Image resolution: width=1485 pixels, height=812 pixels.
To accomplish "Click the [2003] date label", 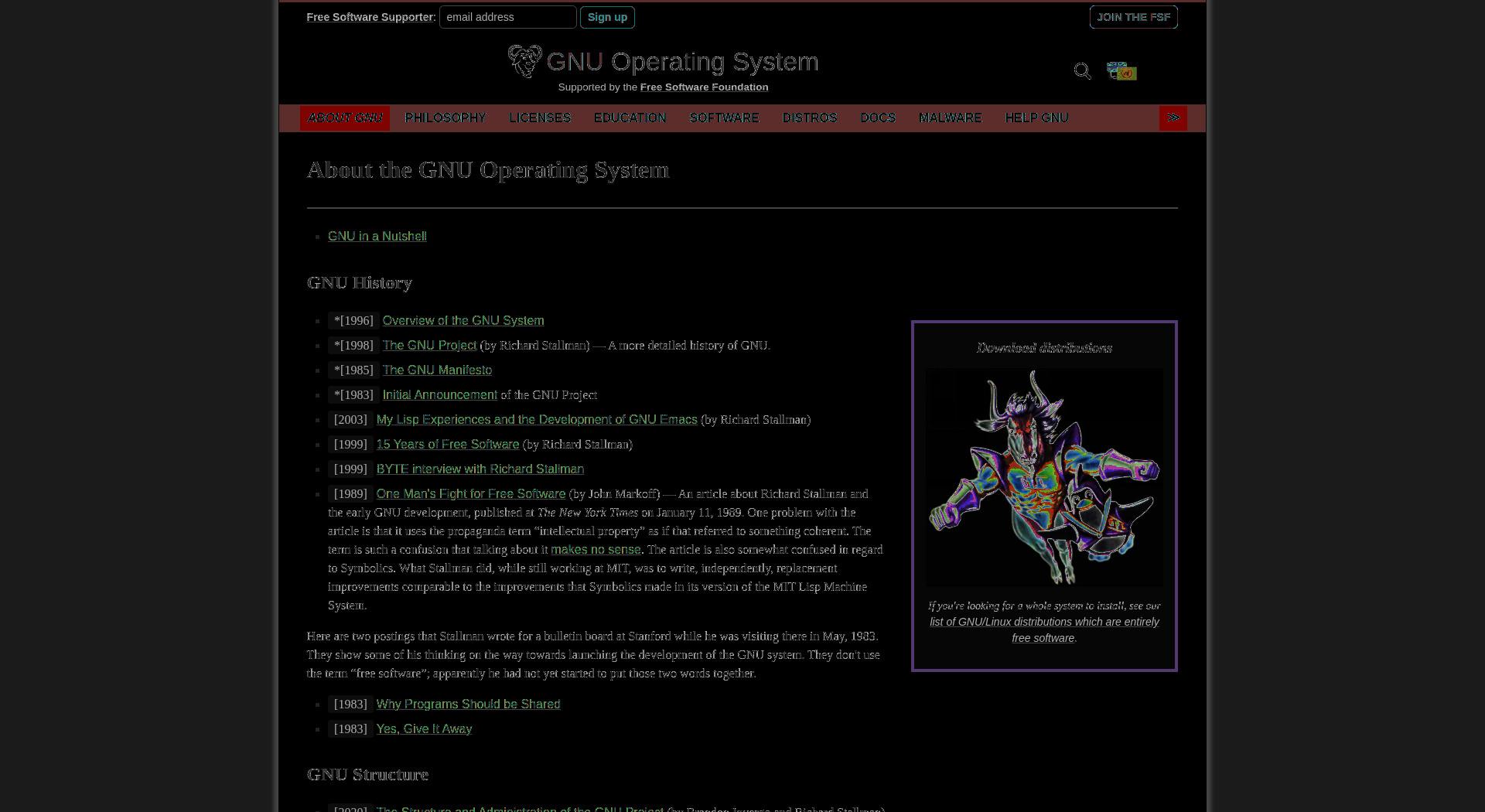I will (350, 420).
